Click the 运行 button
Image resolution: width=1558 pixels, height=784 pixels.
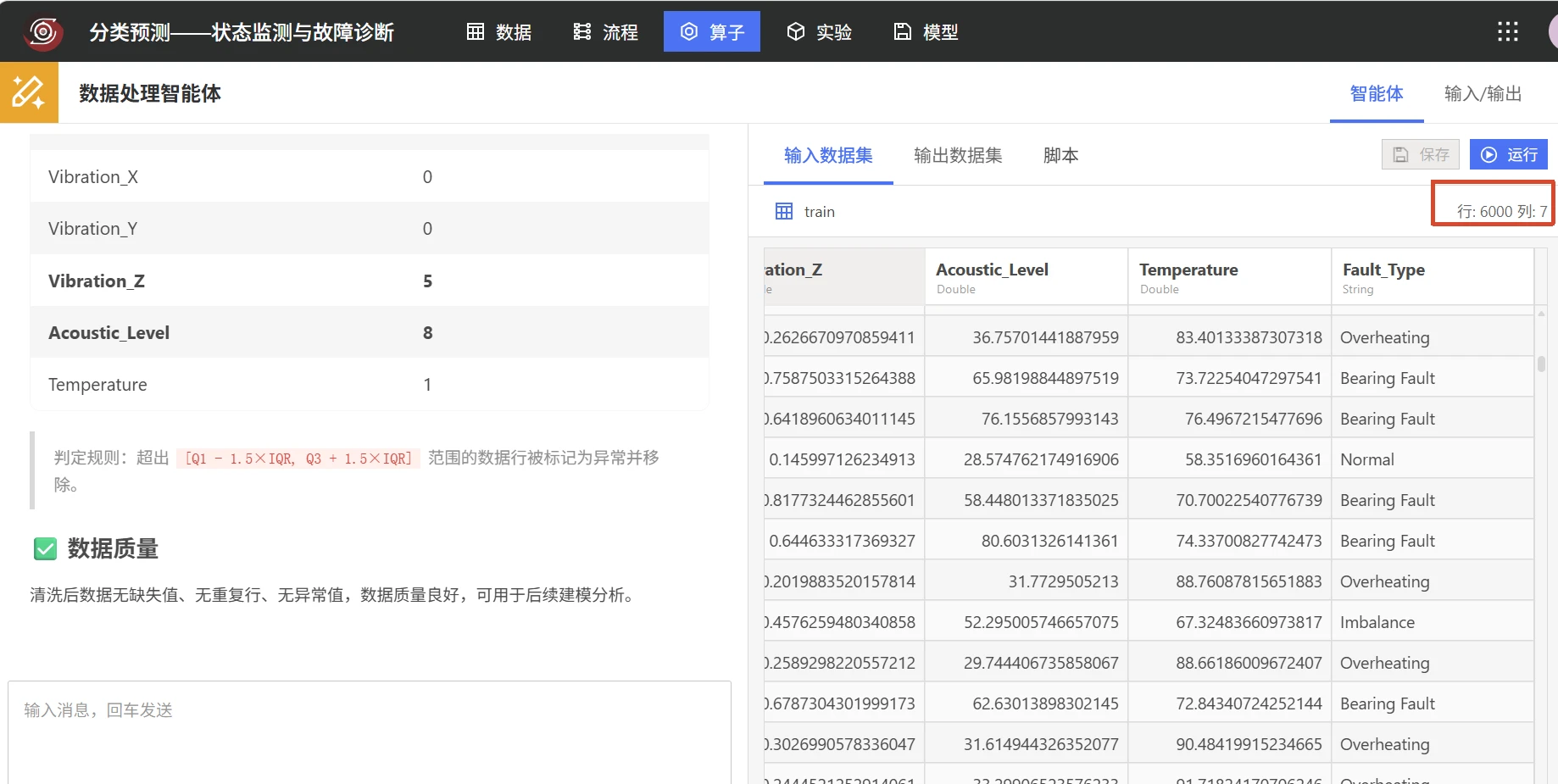[1509, 154]
